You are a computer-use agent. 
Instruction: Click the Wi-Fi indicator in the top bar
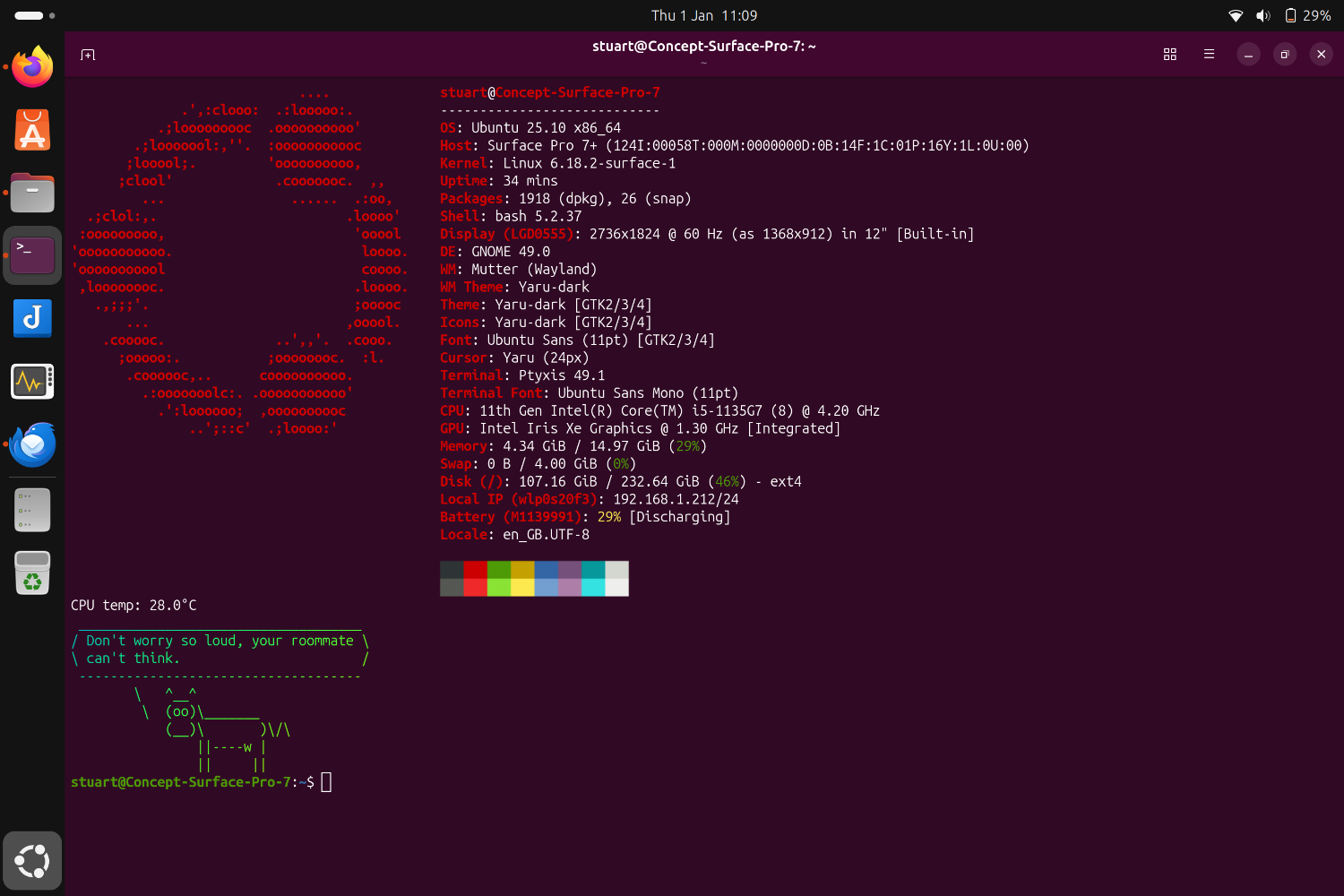(x=1236, y=15)
